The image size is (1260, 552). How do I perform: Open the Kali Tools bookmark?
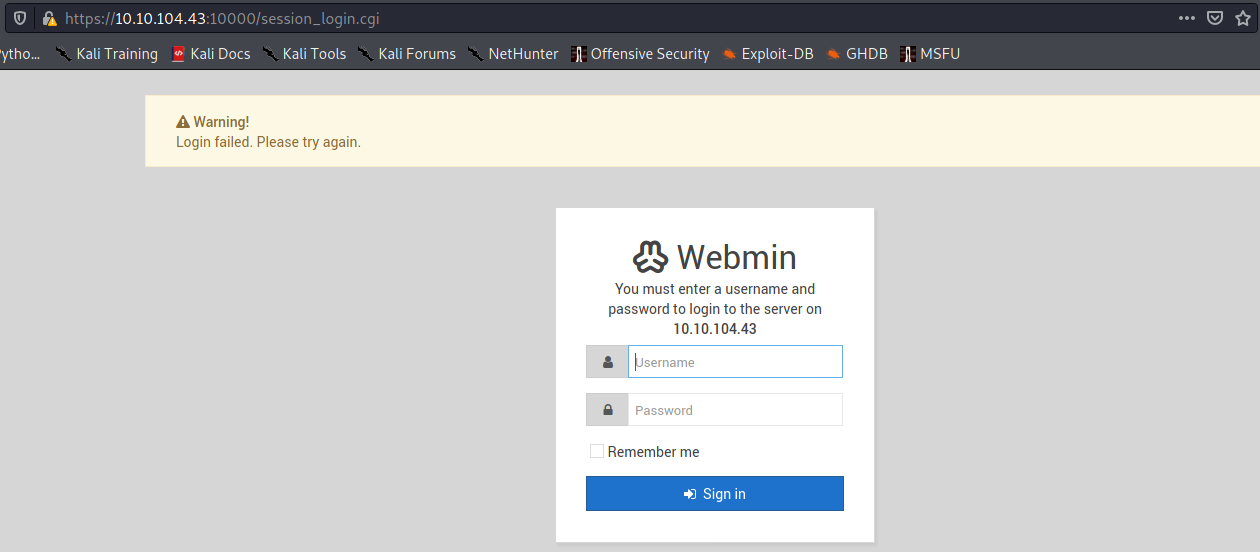(x=304, y=54)
